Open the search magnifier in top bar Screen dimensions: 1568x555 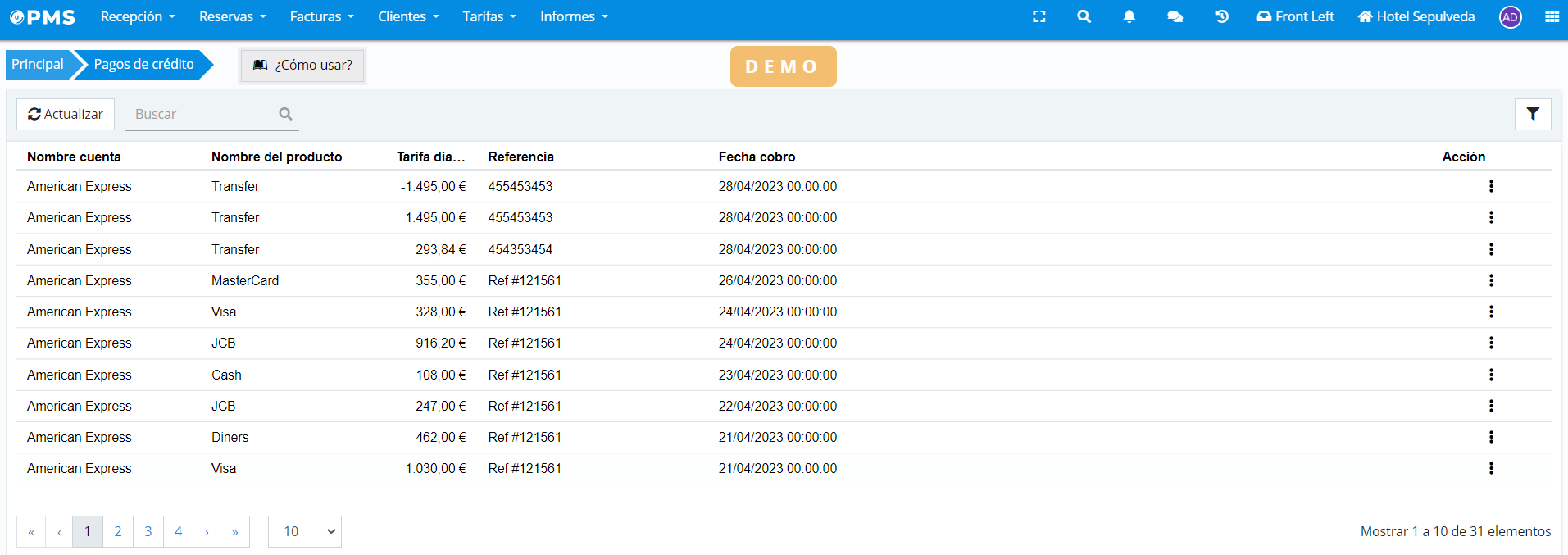point(1084,16)
